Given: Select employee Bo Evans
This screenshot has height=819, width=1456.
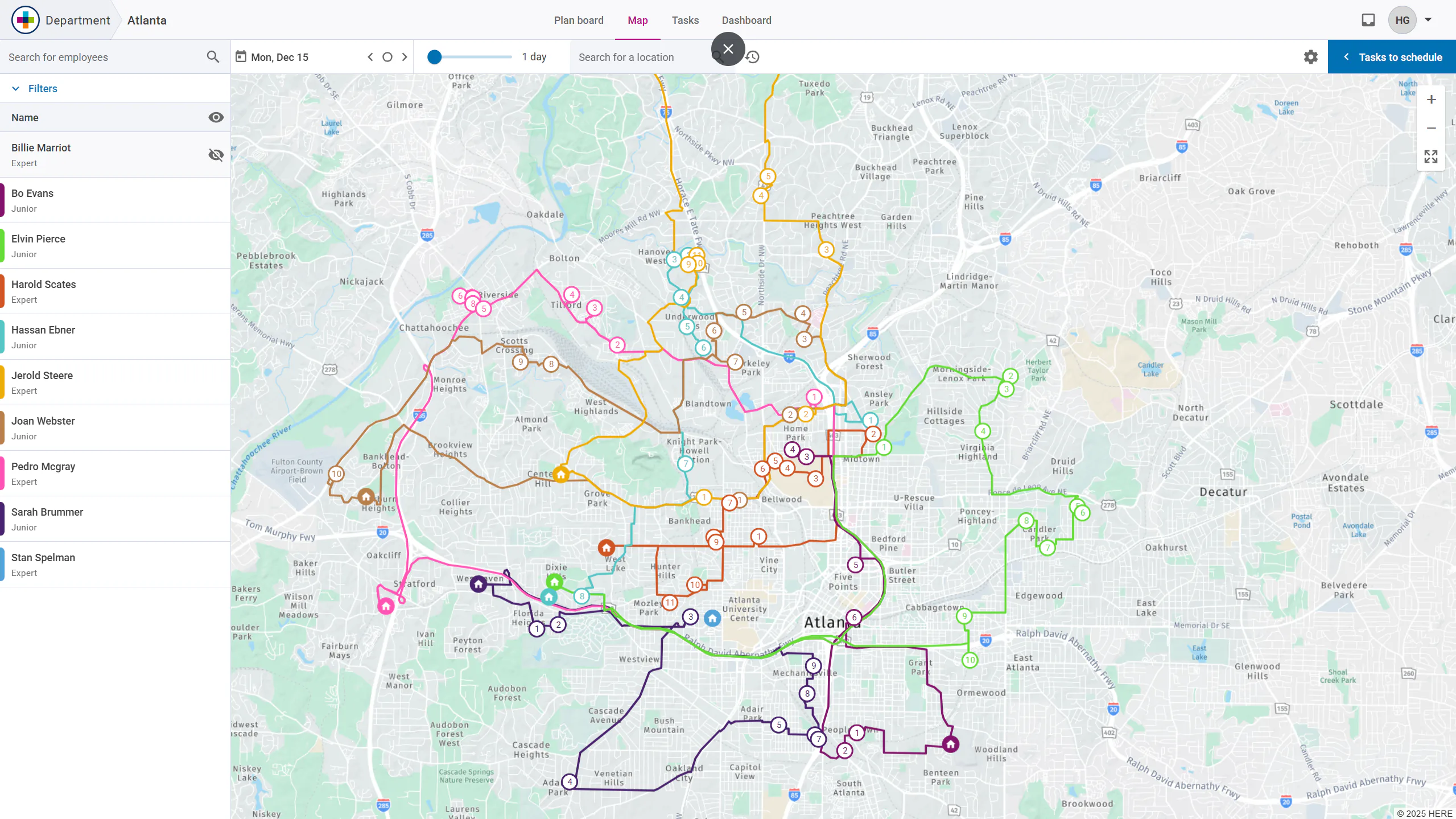Looking at the screenshot, I should click(x=115, y=200).
